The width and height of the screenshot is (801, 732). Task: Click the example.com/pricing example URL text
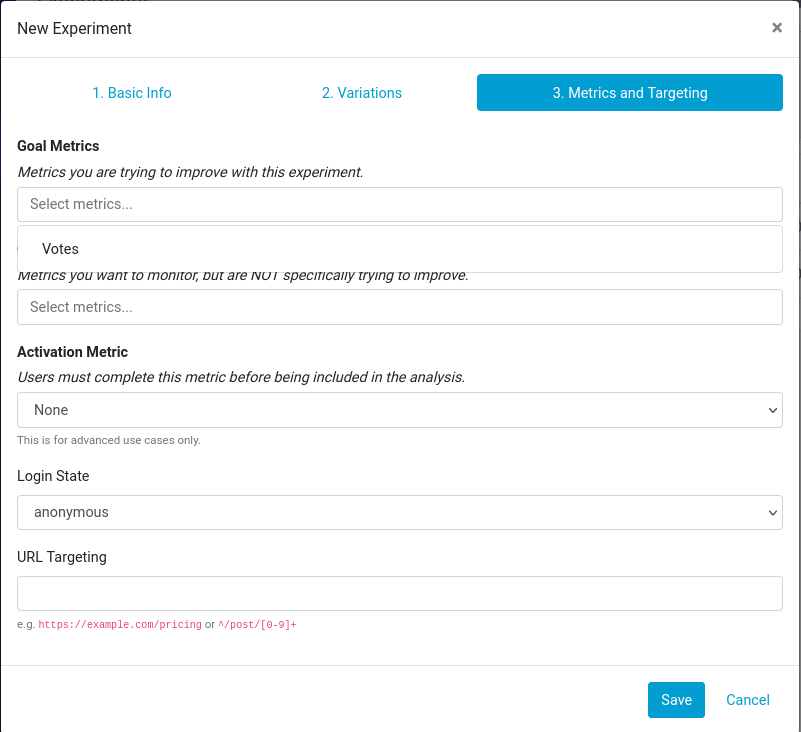[x=120, y=625]
